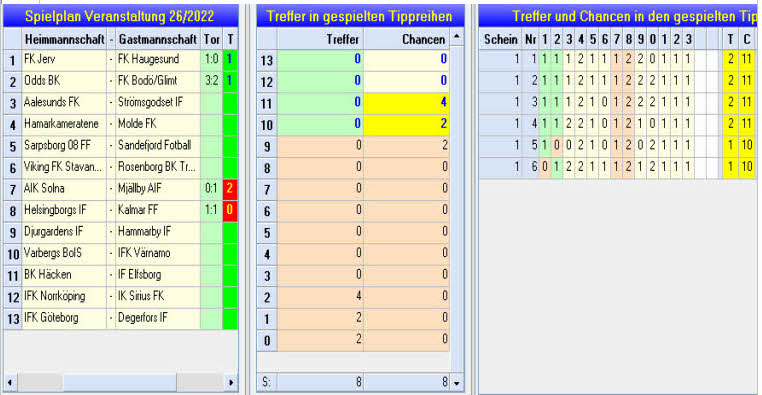This screenshot has height=395, width=762.
Task: Click up arrow of Treffer table scrollbar
Action: click(x=456, y=37)
